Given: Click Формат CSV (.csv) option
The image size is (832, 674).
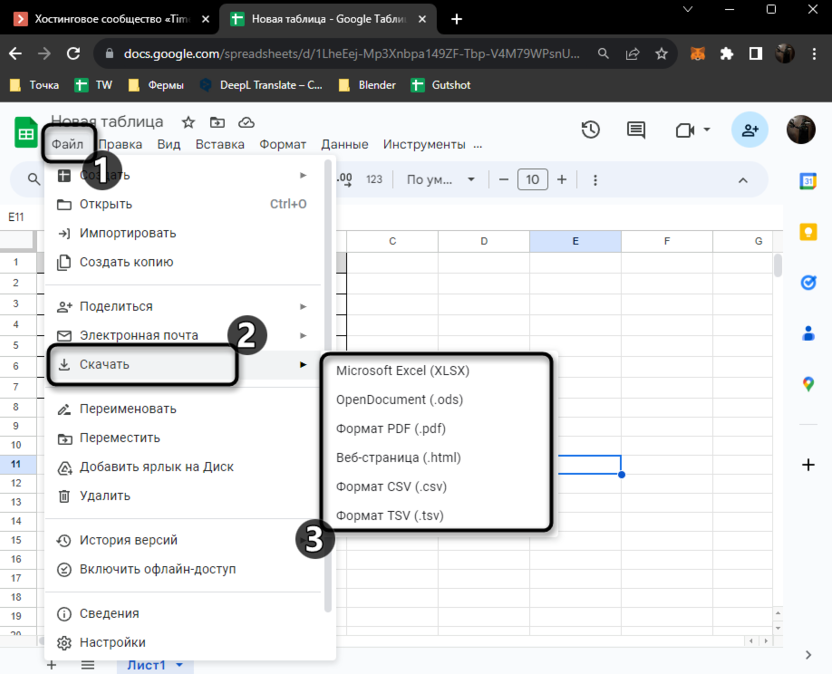Looking at the screenshot, I should 391,487.
